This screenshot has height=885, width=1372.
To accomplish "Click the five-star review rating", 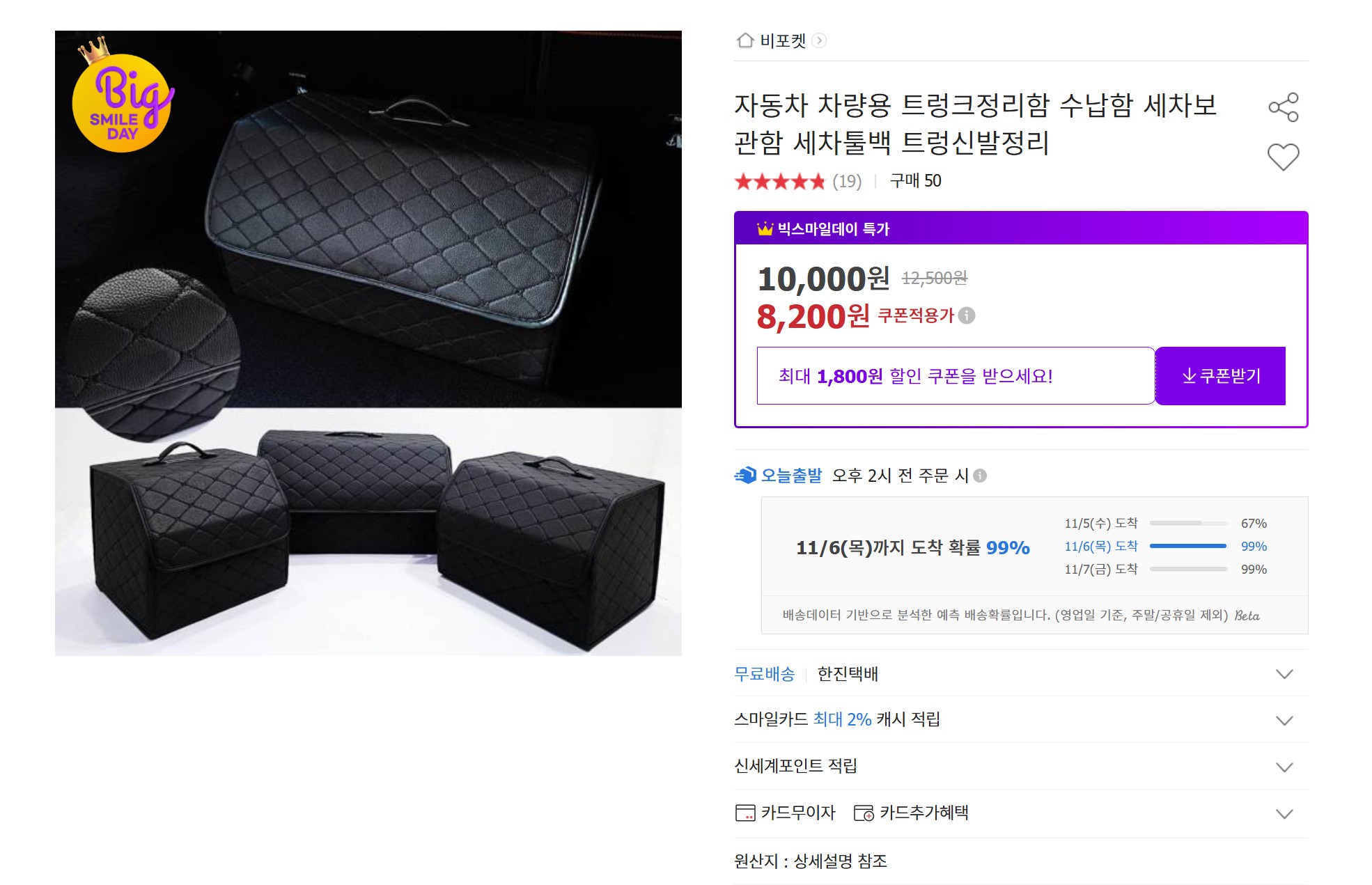I will coord(779,182).
